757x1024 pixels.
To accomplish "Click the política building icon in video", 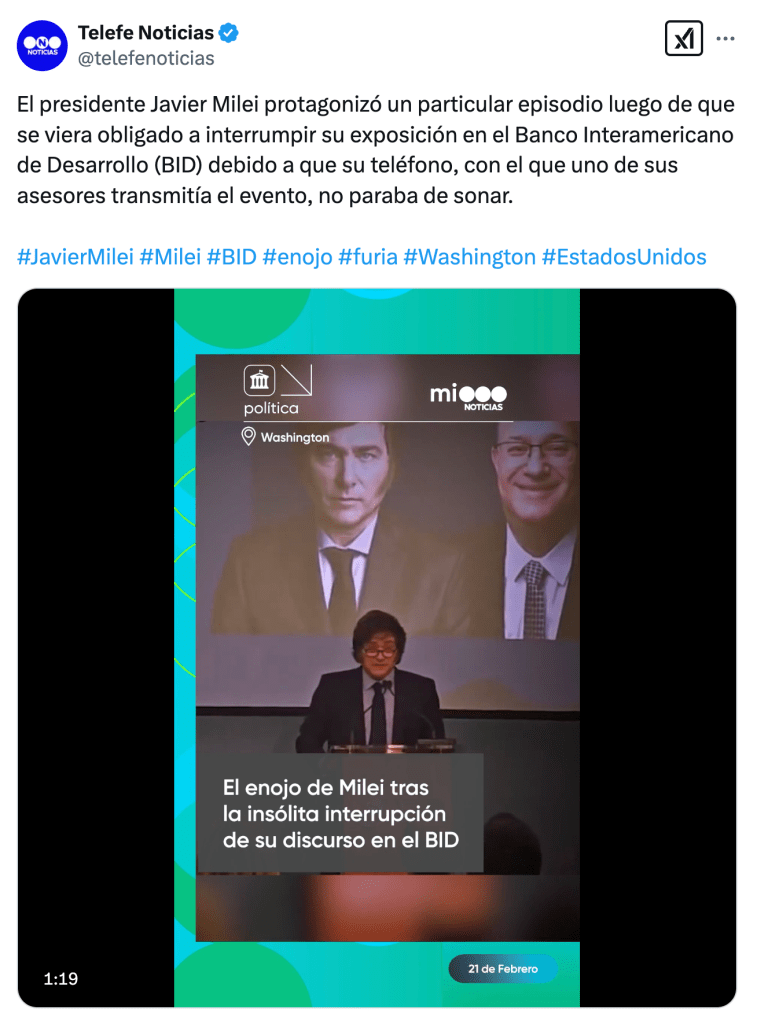I will pos(259,380).
